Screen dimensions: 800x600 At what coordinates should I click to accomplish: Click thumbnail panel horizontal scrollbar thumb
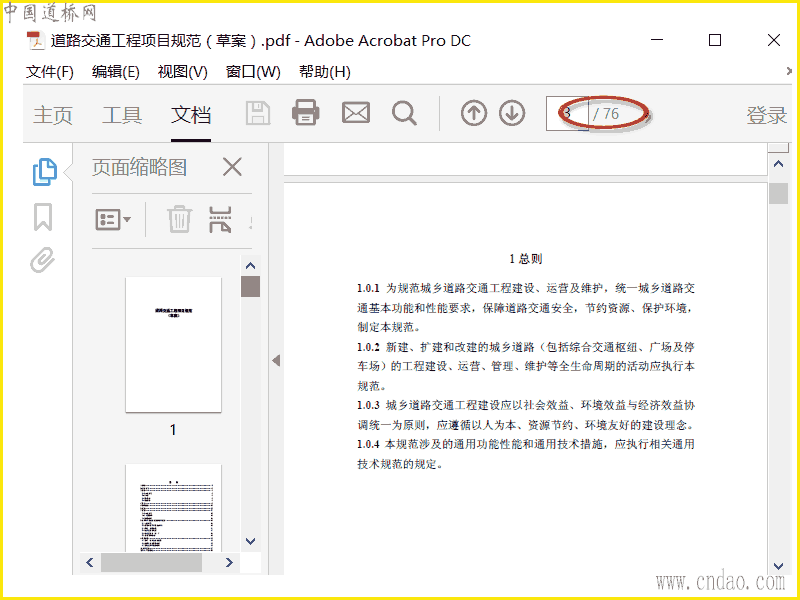coord(151,562)
